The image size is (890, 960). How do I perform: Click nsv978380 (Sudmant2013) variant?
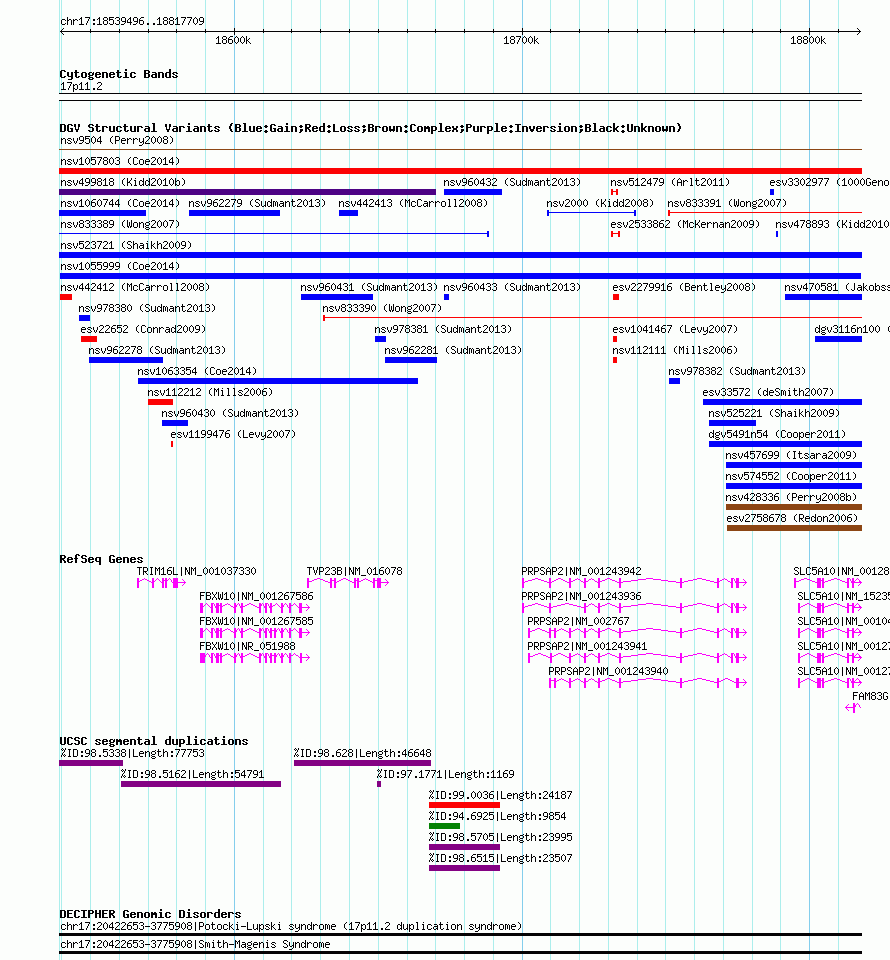coord(84,318)
